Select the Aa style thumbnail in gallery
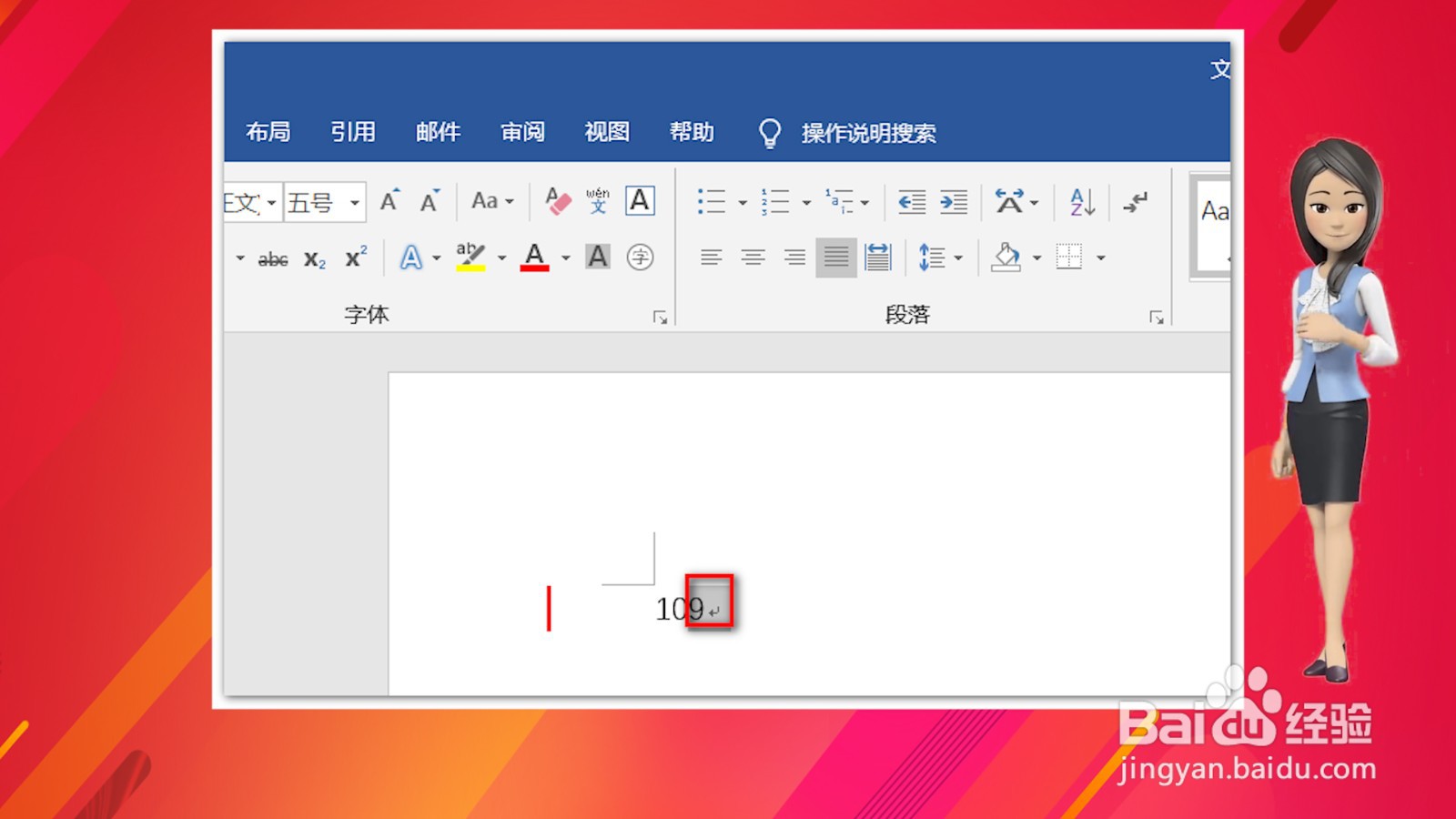 click(1213, 225)
